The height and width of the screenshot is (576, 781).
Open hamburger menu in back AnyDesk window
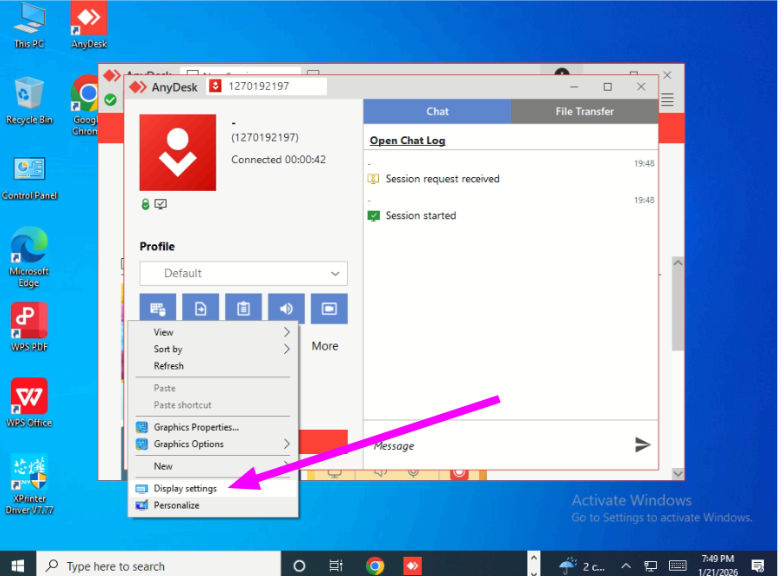pyautogui.click(x=667, y=100)
